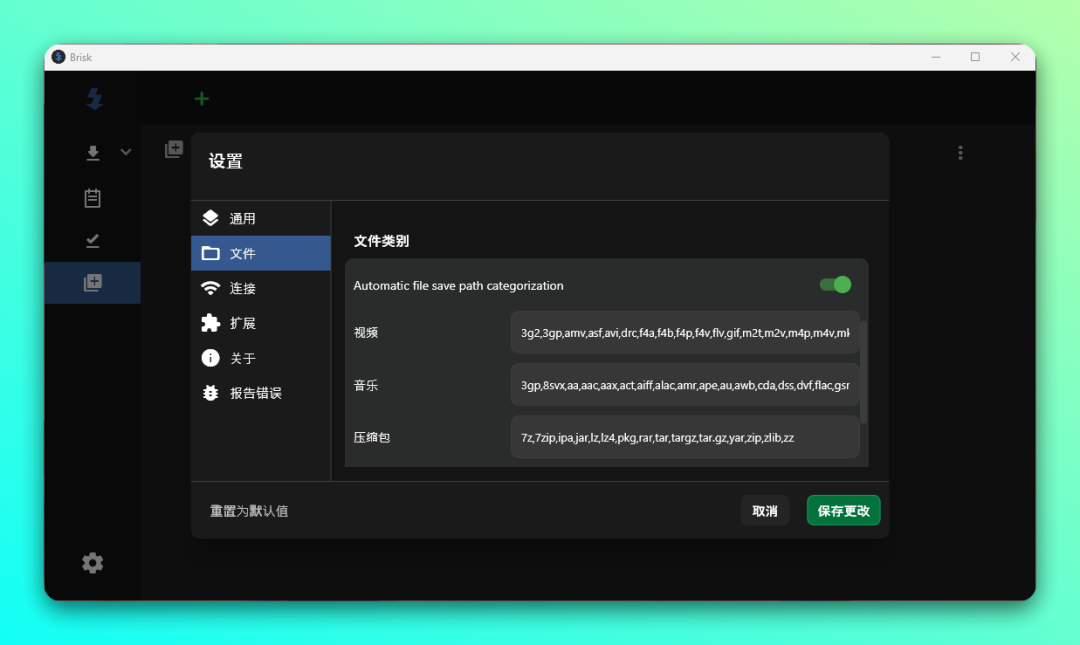Select the highlighted queue icon in sidebar

click(93, 283)
